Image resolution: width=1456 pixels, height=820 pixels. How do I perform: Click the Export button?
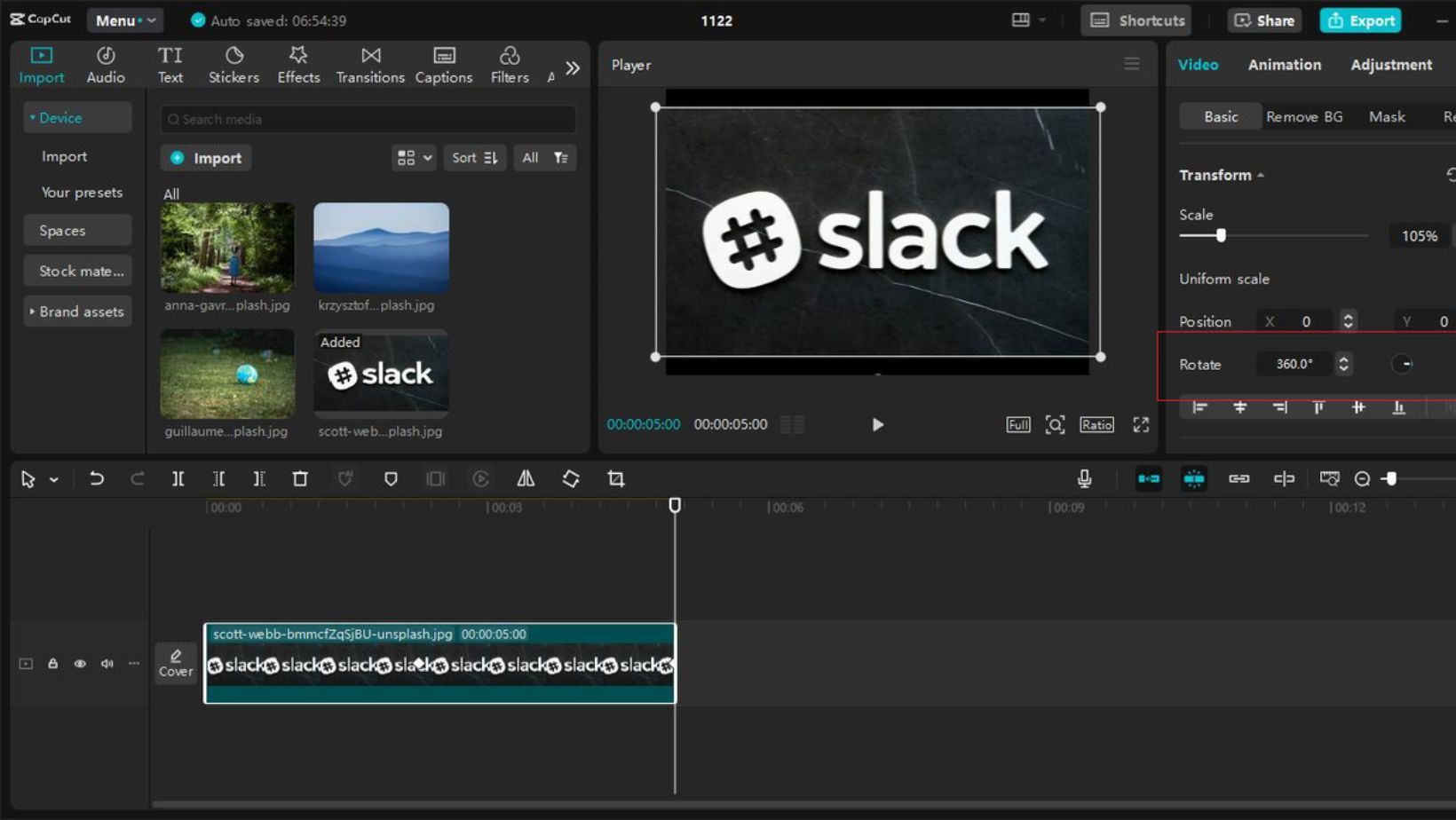coord(1360,20)
